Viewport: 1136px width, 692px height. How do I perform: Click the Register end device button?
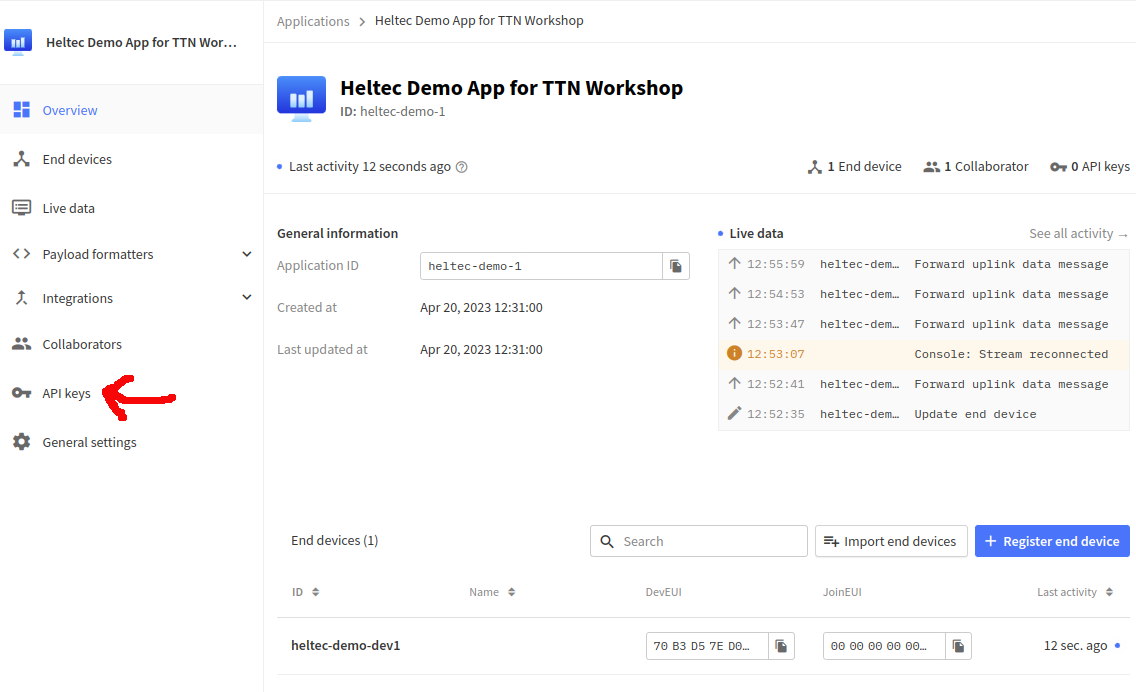1052,541
